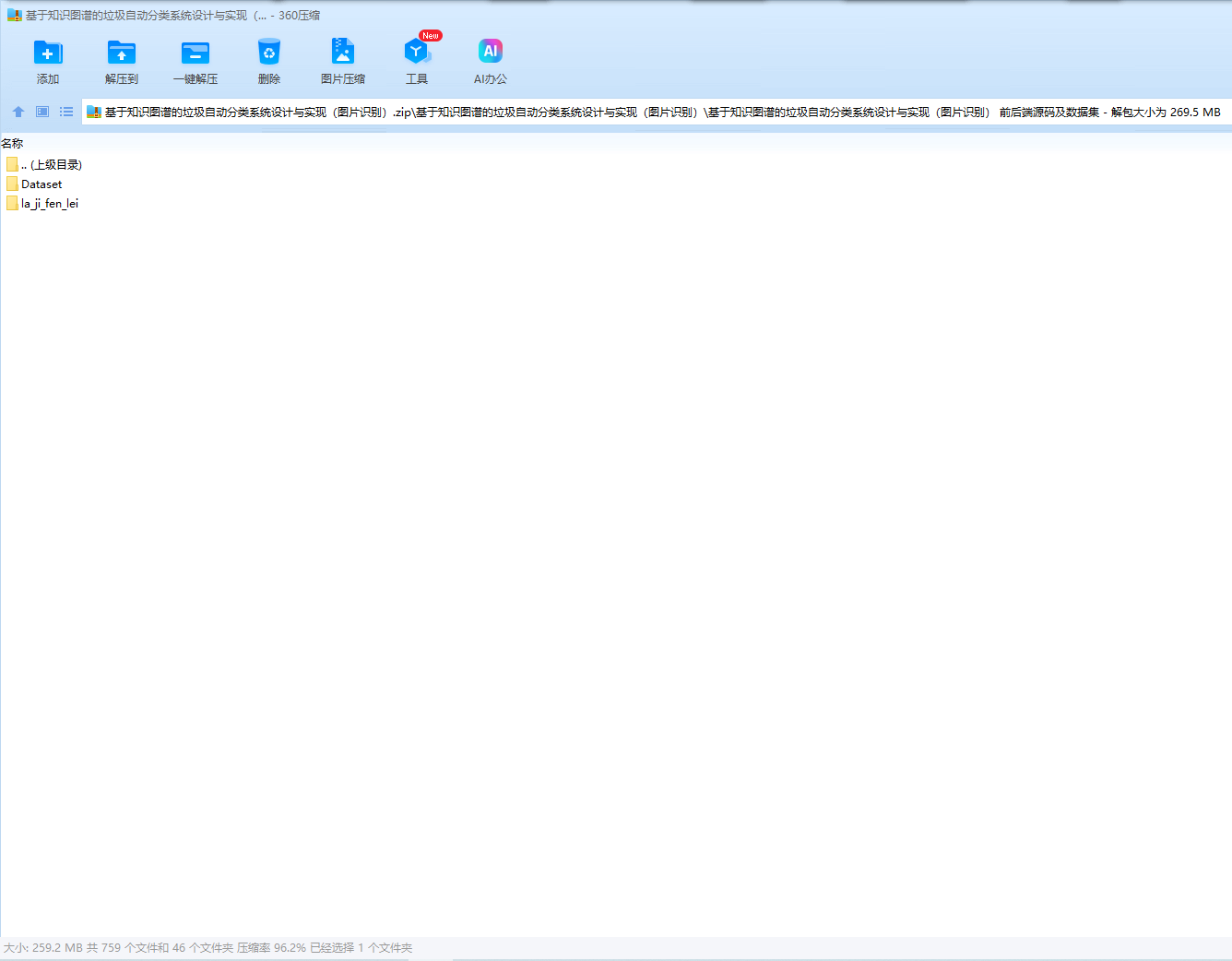Select the ".. (上级目录)" parent directory row
Image resolution: width=1232 pixels, height=961 pixels.
click(44, 164)
